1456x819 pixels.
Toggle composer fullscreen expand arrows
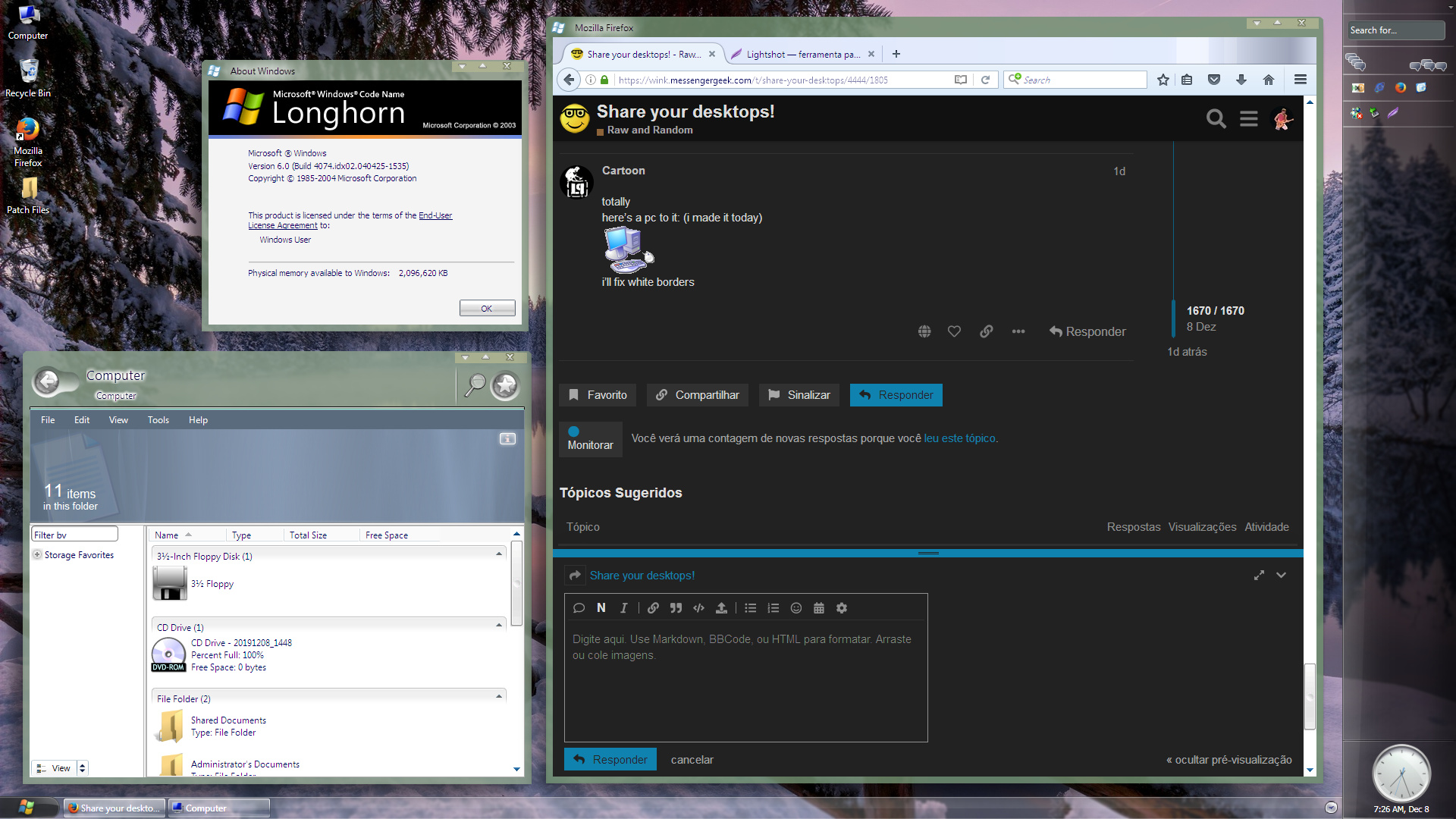pyautogui.click(x=1259, y=576)
